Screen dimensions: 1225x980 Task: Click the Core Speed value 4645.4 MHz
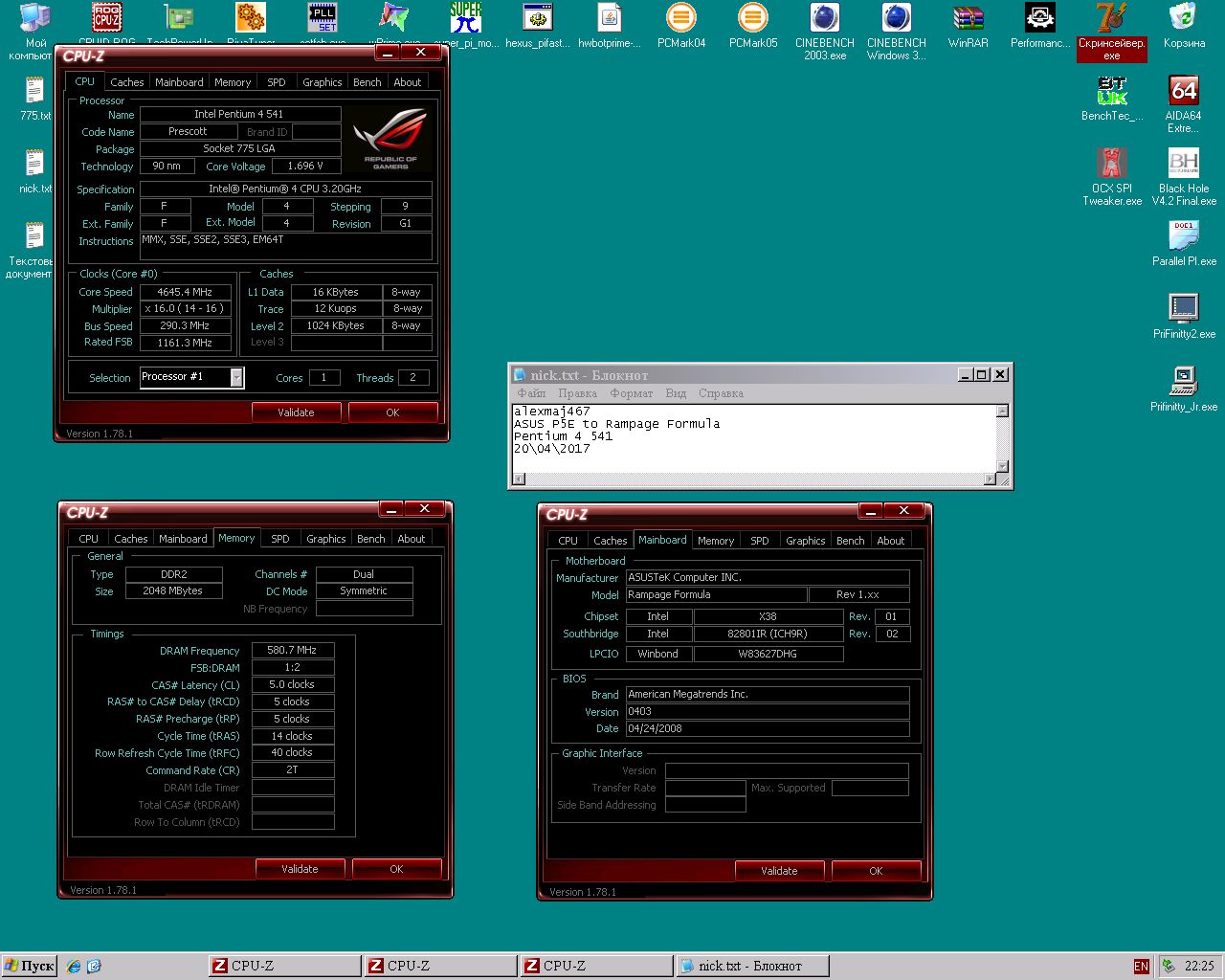click(x=186, y=292)
